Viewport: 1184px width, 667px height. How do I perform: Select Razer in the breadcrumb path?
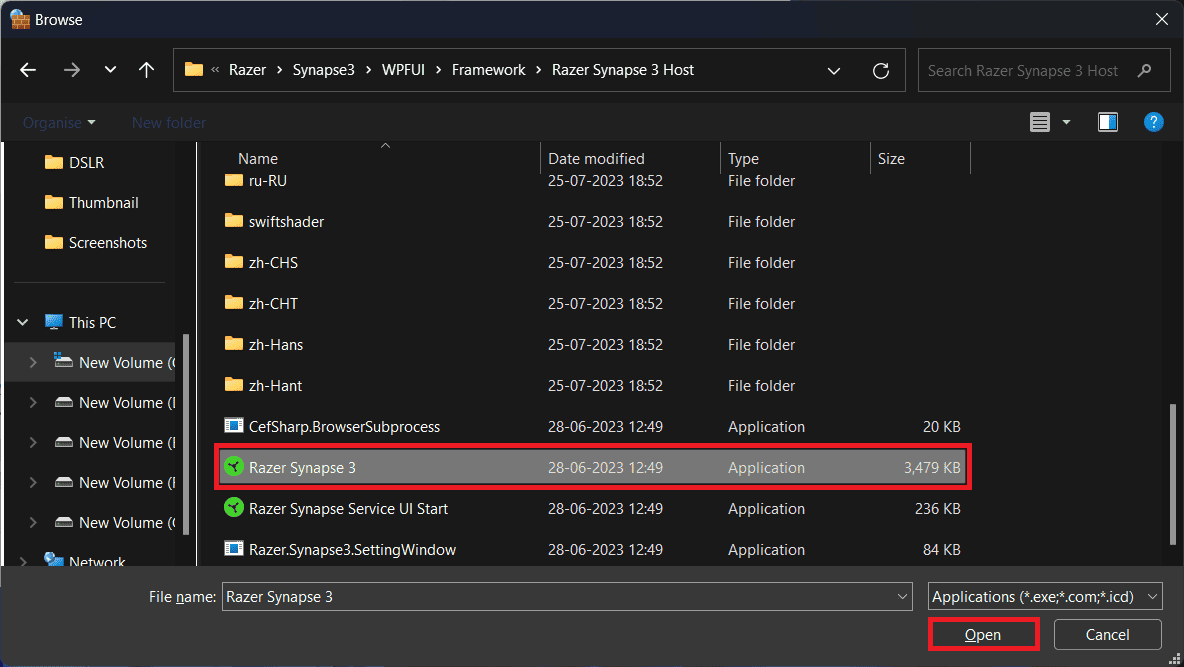pos(247,70)
